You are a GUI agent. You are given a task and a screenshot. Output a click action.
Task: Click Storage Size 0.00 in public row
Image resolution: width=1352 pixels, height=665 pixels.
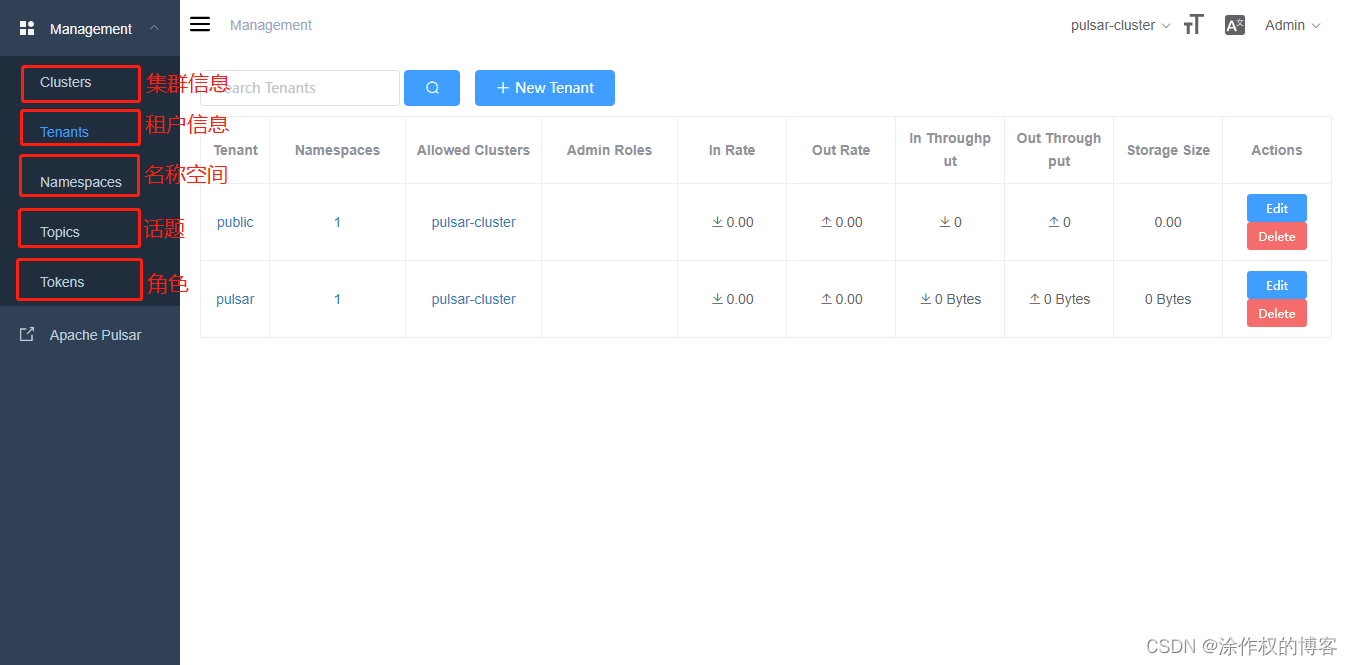tap(1168, 222)
